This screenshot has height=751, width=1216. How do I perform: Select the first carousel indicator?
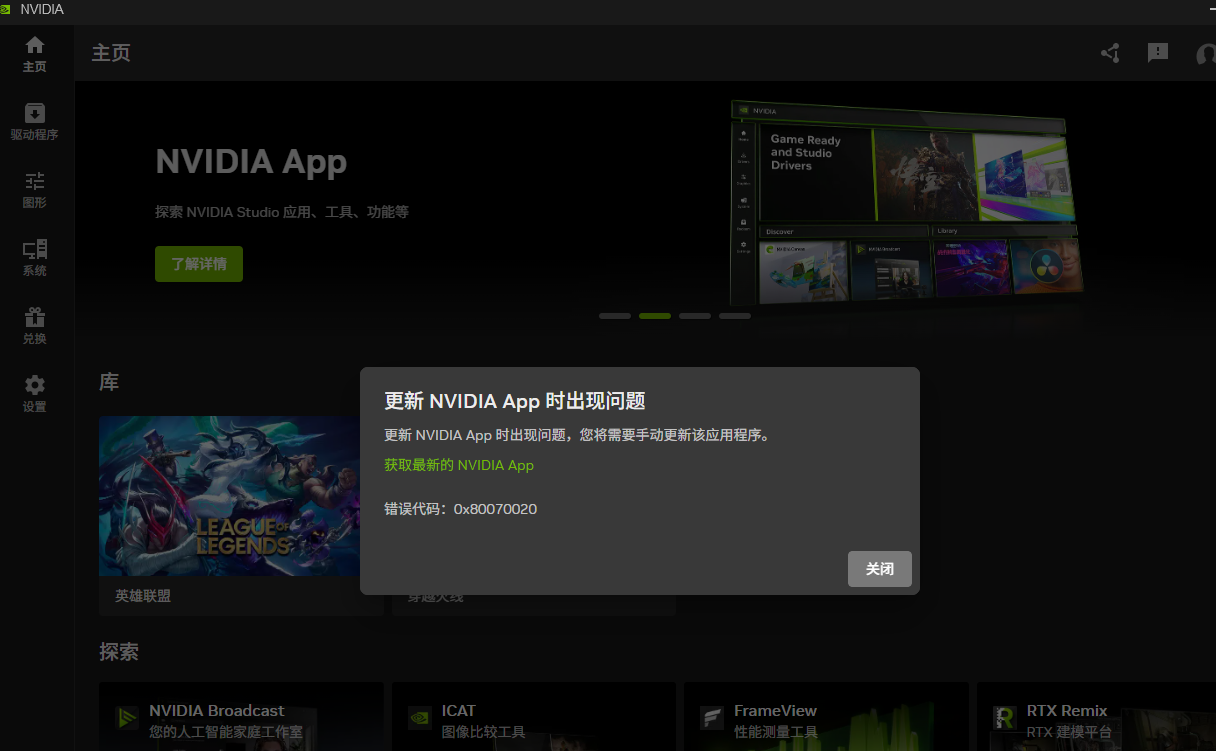pyautogui.click(x=615, y=316)
